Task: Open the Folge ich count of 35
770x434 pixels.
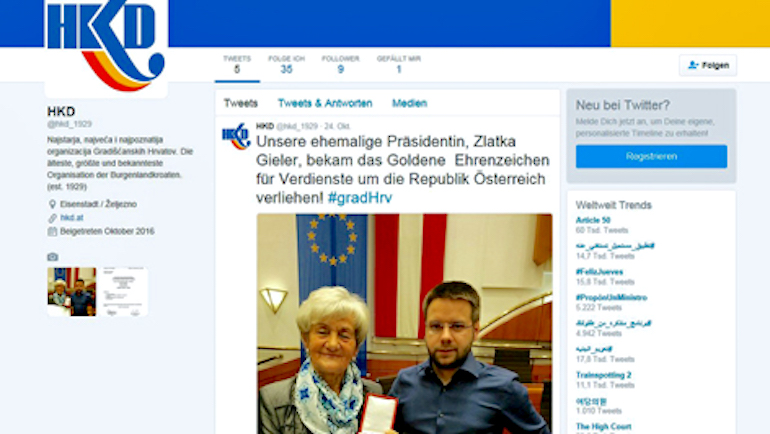Action: [x=286, y=65]
